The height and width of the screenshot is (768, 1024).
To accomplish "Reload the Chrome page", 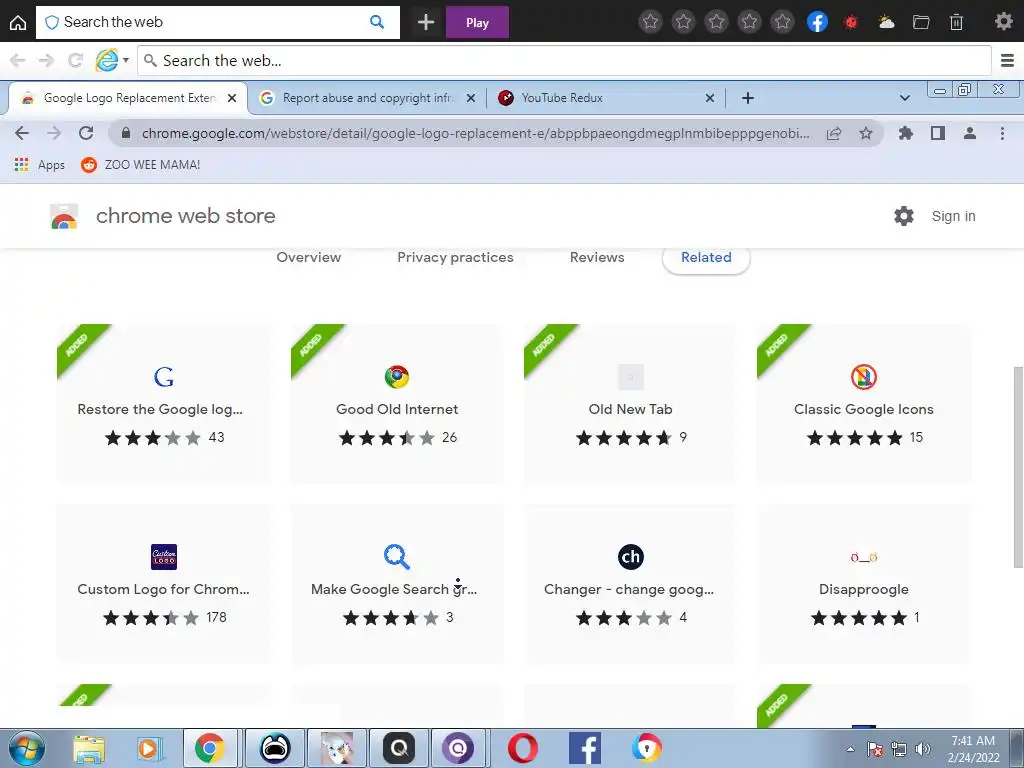I will 86,133.
